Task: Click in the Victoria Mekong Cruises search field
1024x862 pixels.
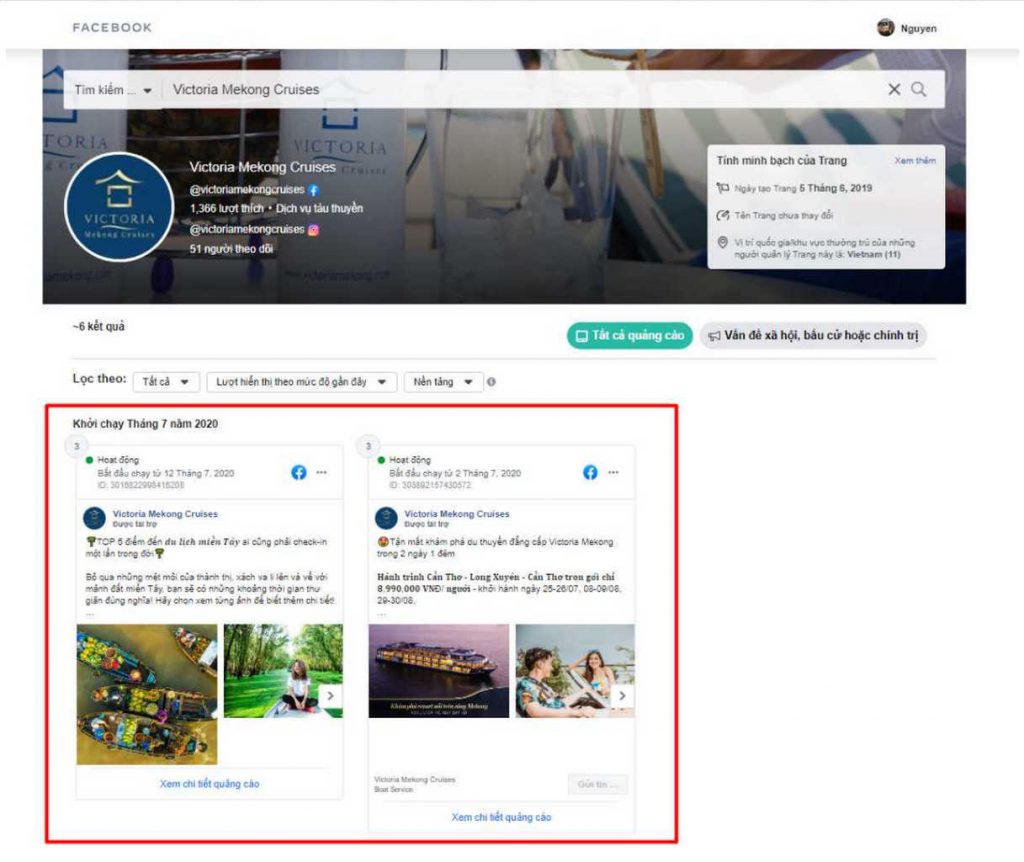Action: pos(522,89)
